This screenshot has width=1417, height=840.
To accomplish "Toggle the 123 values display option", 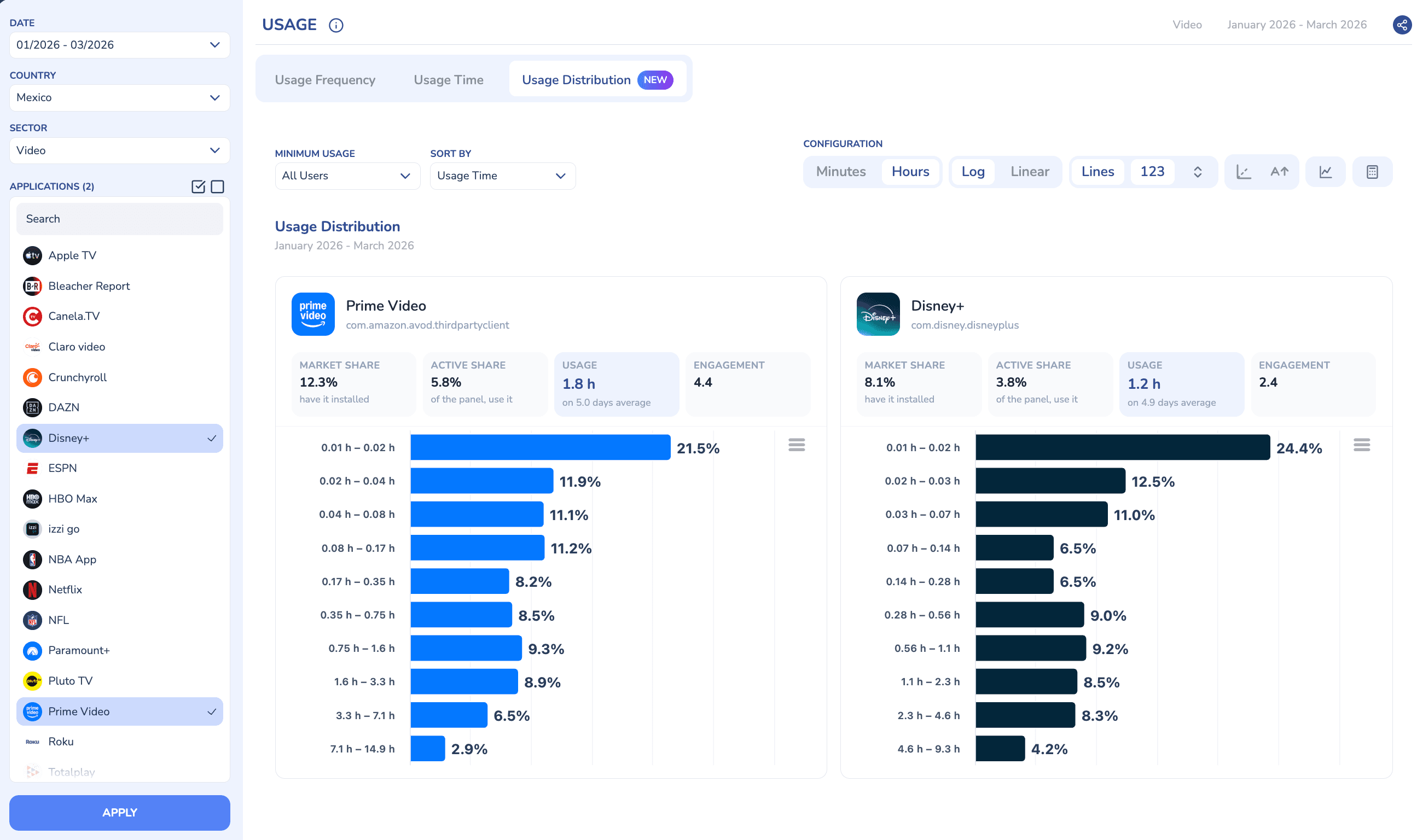I will 1152,172.
